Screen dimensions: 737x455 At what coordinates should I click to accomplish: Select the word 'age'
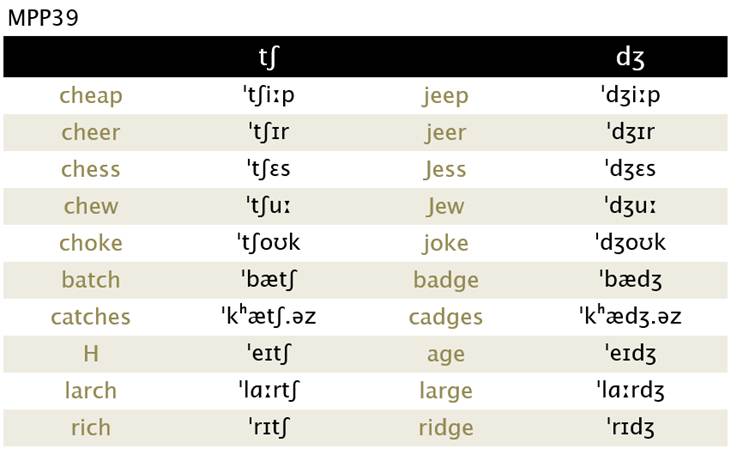(x=446, y=355)
